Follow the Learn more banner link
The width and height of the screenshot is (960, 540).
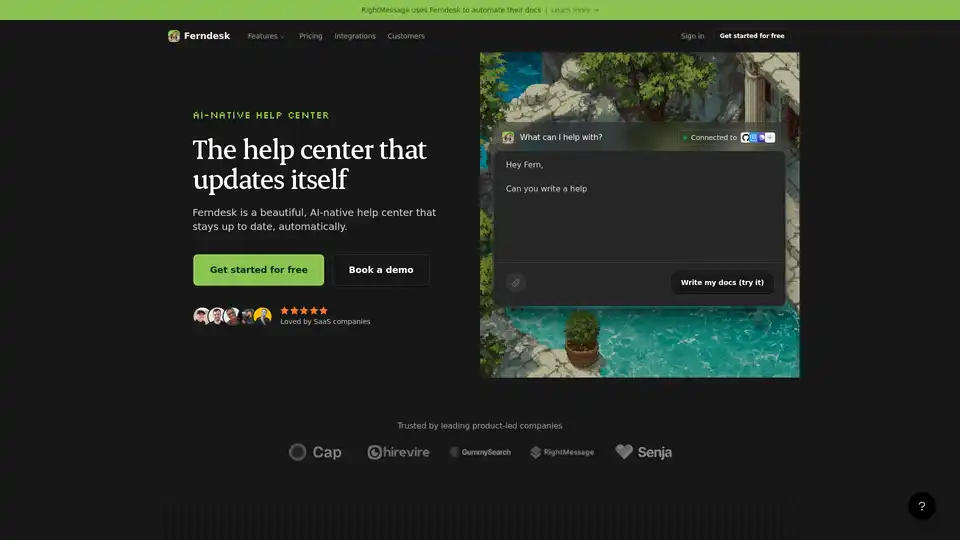pyautogui.click(x=575, y=10)
